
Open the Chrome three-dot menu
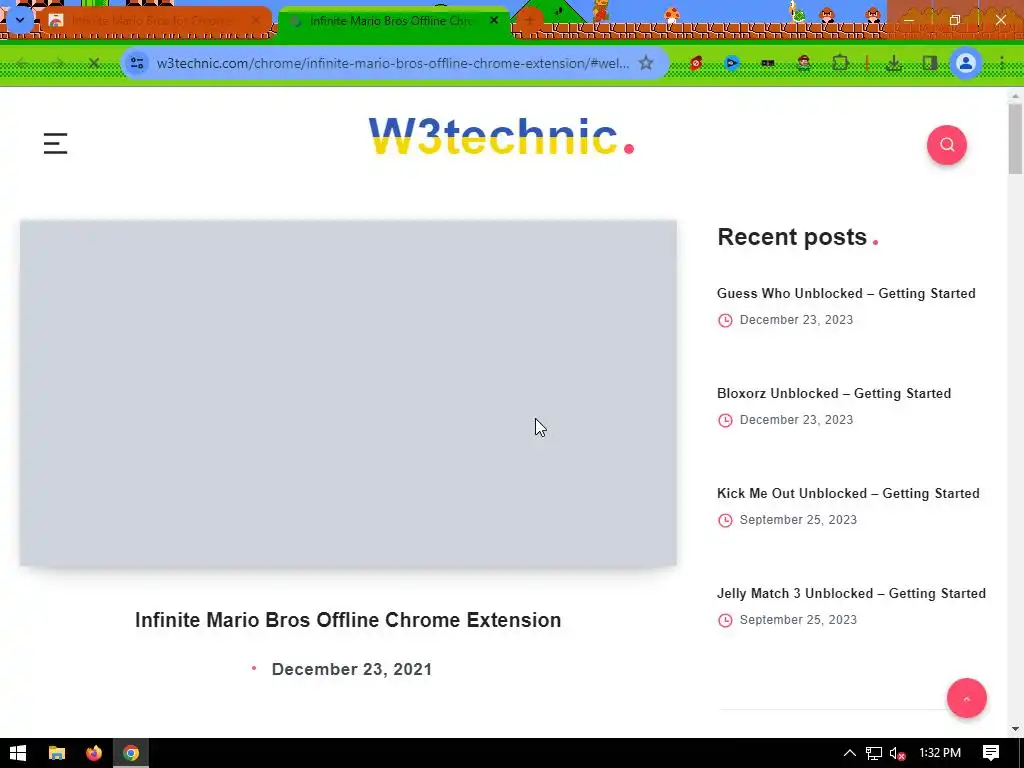1002,63
